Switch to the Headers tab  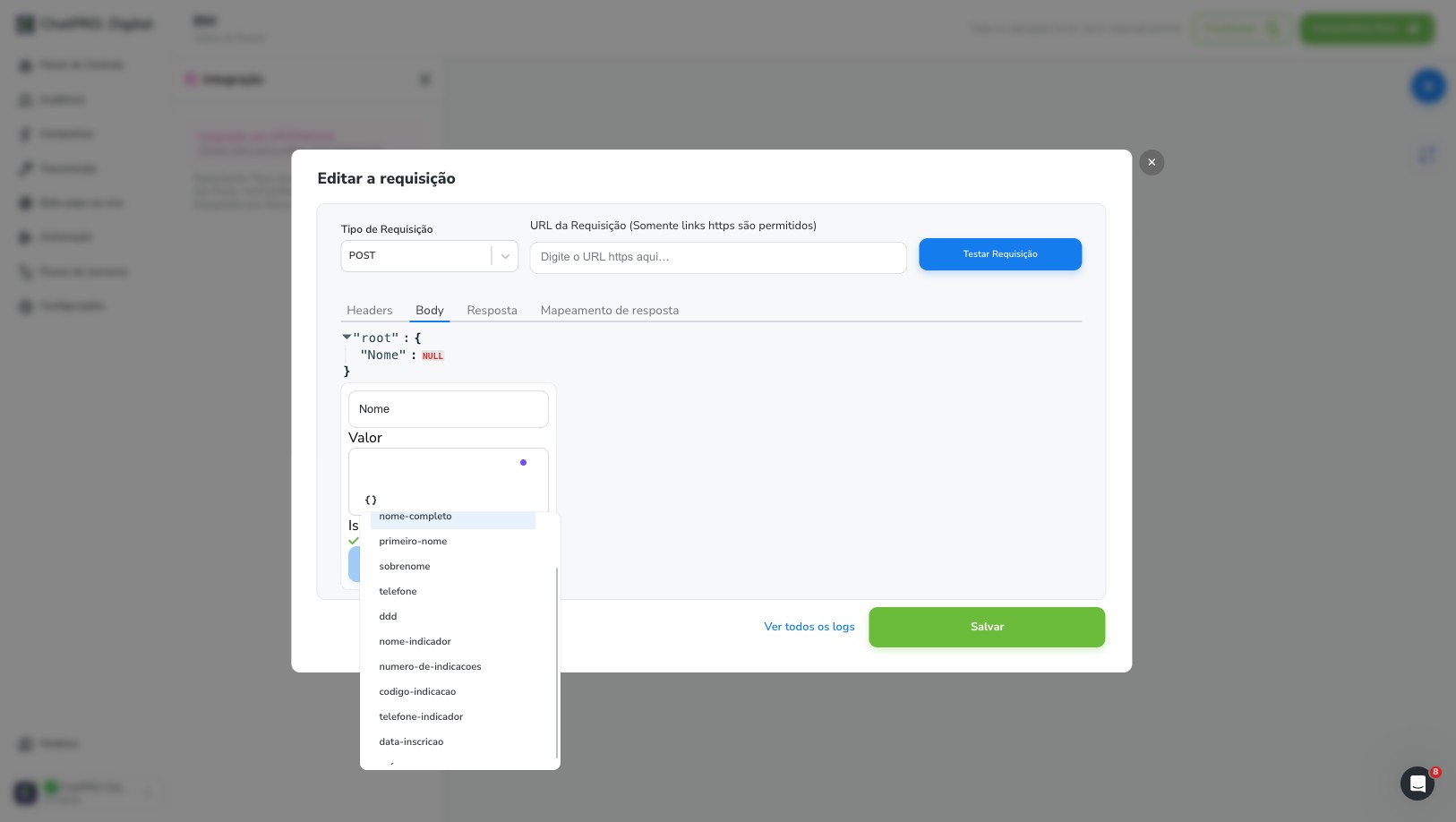tap(370, 310)
